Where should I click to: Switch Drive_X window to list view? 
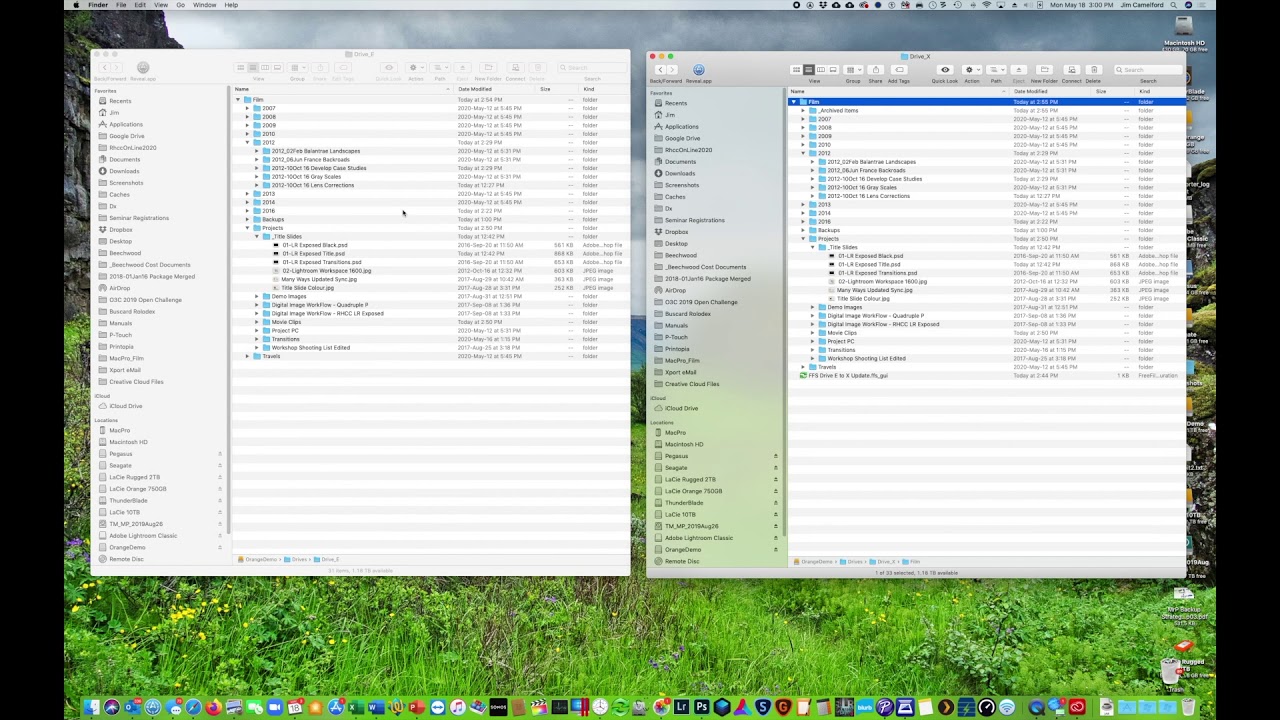(x=809, y=70)
